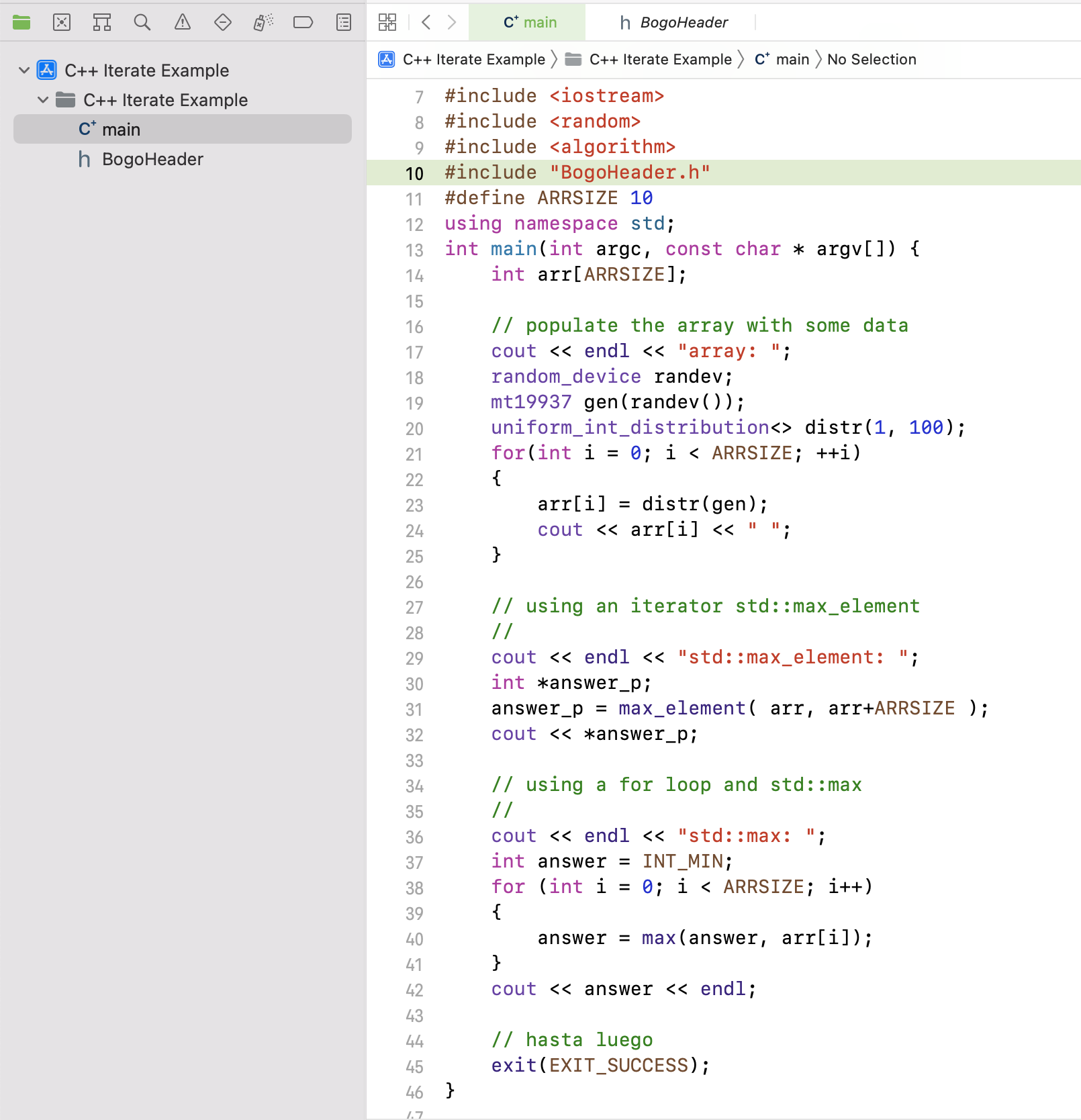Switch to the BogoHeader tab

[673, 23]
